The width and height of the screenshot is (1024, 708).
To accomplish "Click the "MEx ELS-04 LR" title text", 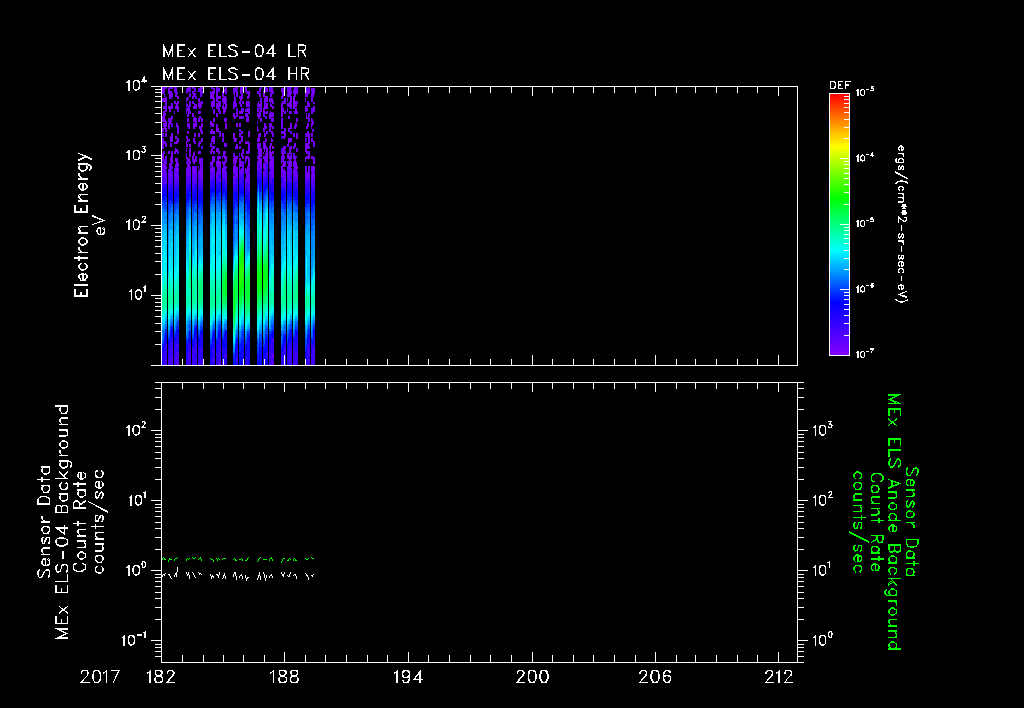I will pos(236,51).
